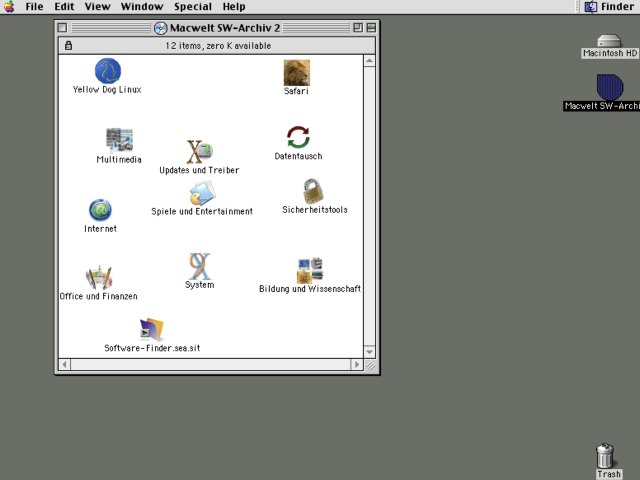Select the Datentausch sync arrows icon
The image size is (640, 480).
click(298, 137)
